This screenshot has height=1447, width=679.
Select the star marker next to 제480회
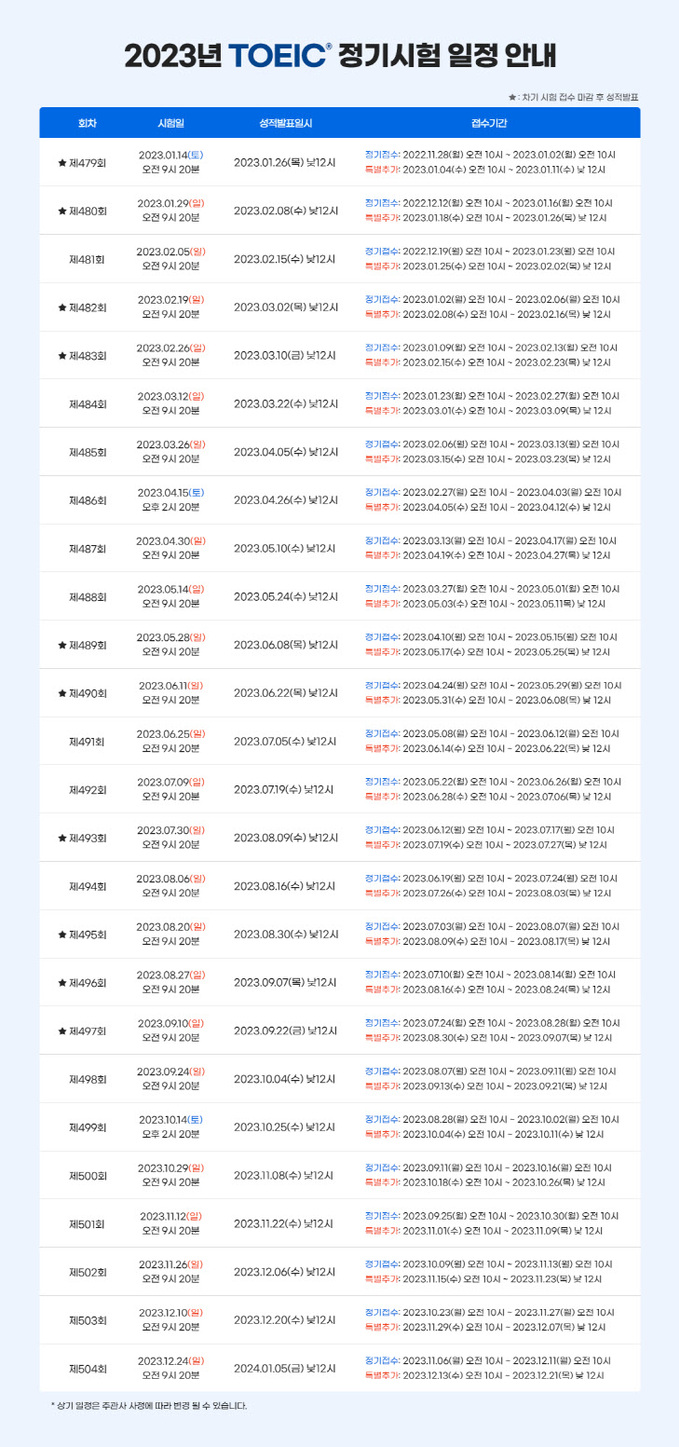(62, 211)
